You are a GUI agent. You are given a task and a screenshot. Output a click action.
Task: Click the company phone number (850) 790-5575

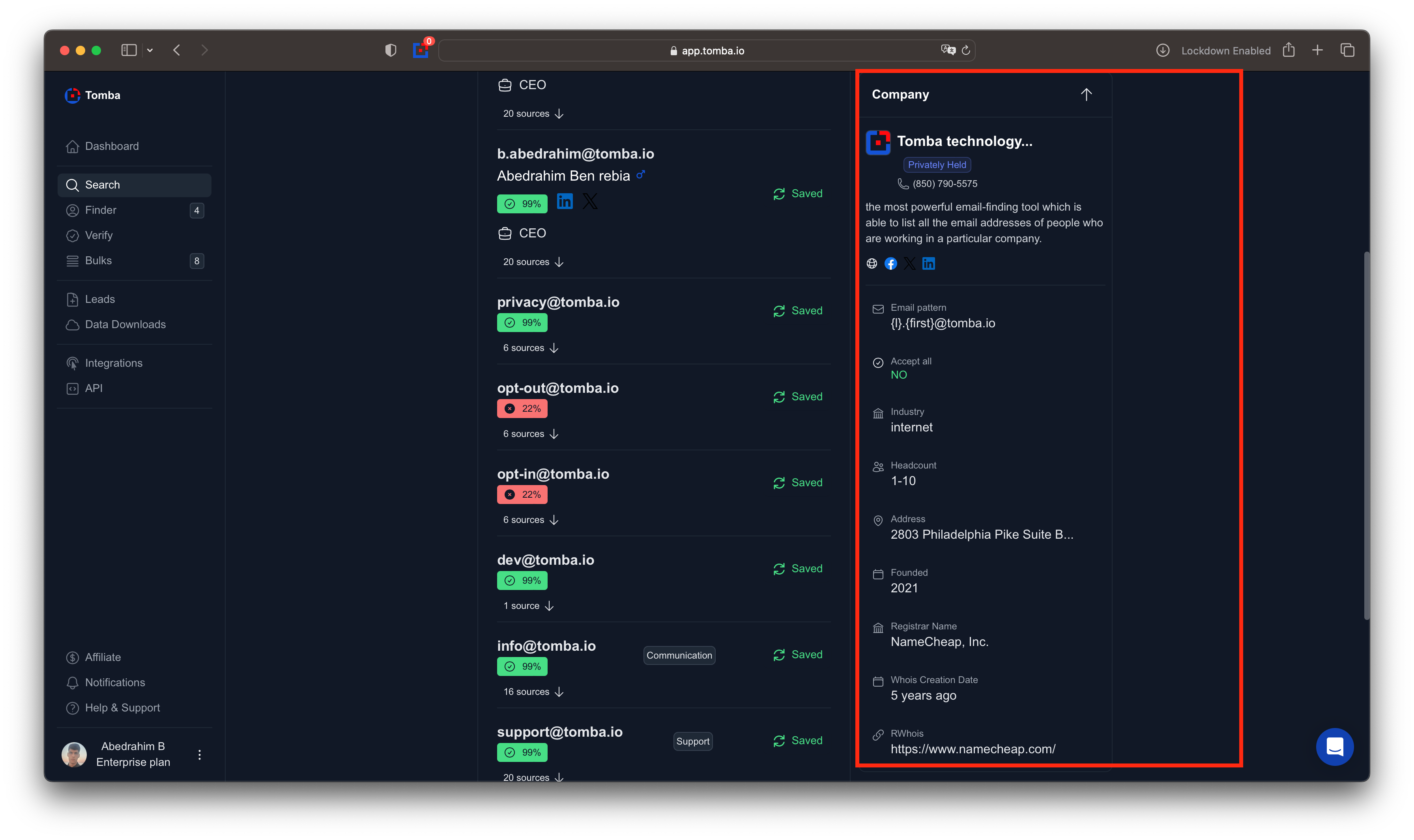tap(945, 183)
